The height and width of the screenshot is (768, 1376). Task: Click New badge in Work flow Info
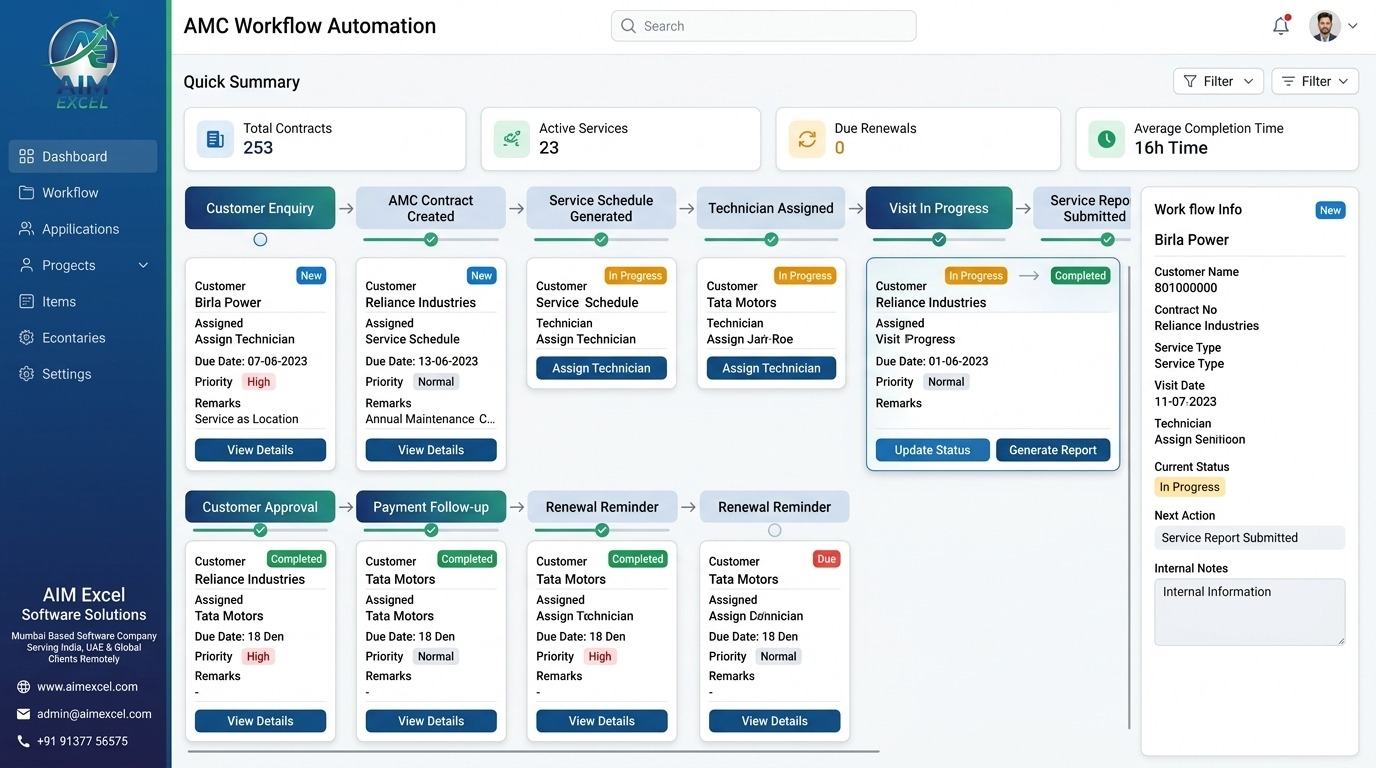pyautogui.click(x=1330, y=210)
